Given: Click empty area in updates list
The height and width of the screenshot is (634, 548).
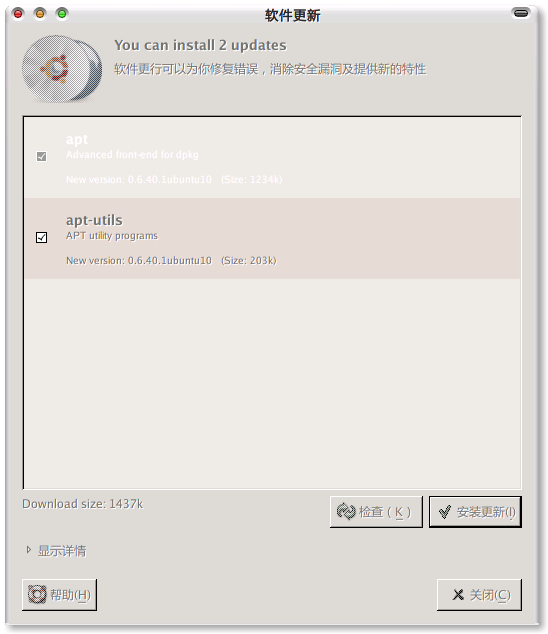Looking at the screenshot, I should pos(272,383).
